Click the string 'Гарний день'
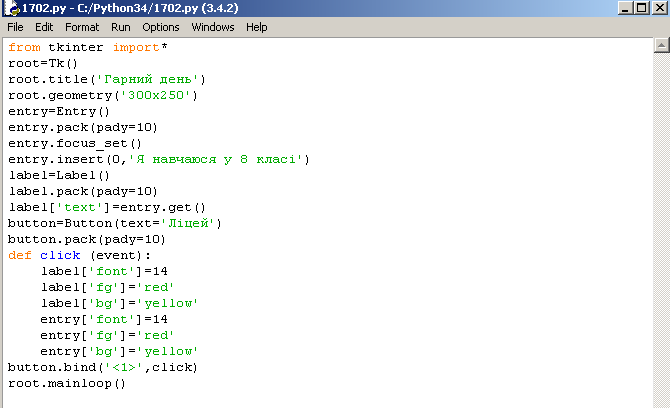The width and height of the screenshot is (670, 408). pos(147,79)
